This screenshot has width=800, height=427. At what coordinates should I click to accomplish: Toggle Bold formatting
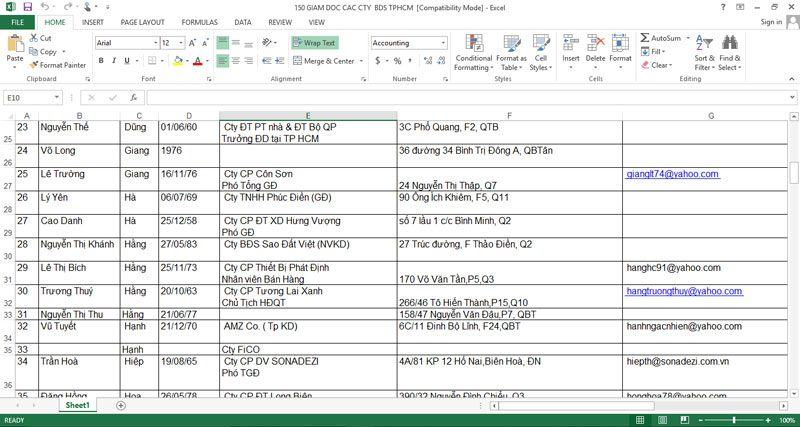click(x=101, y=61)
